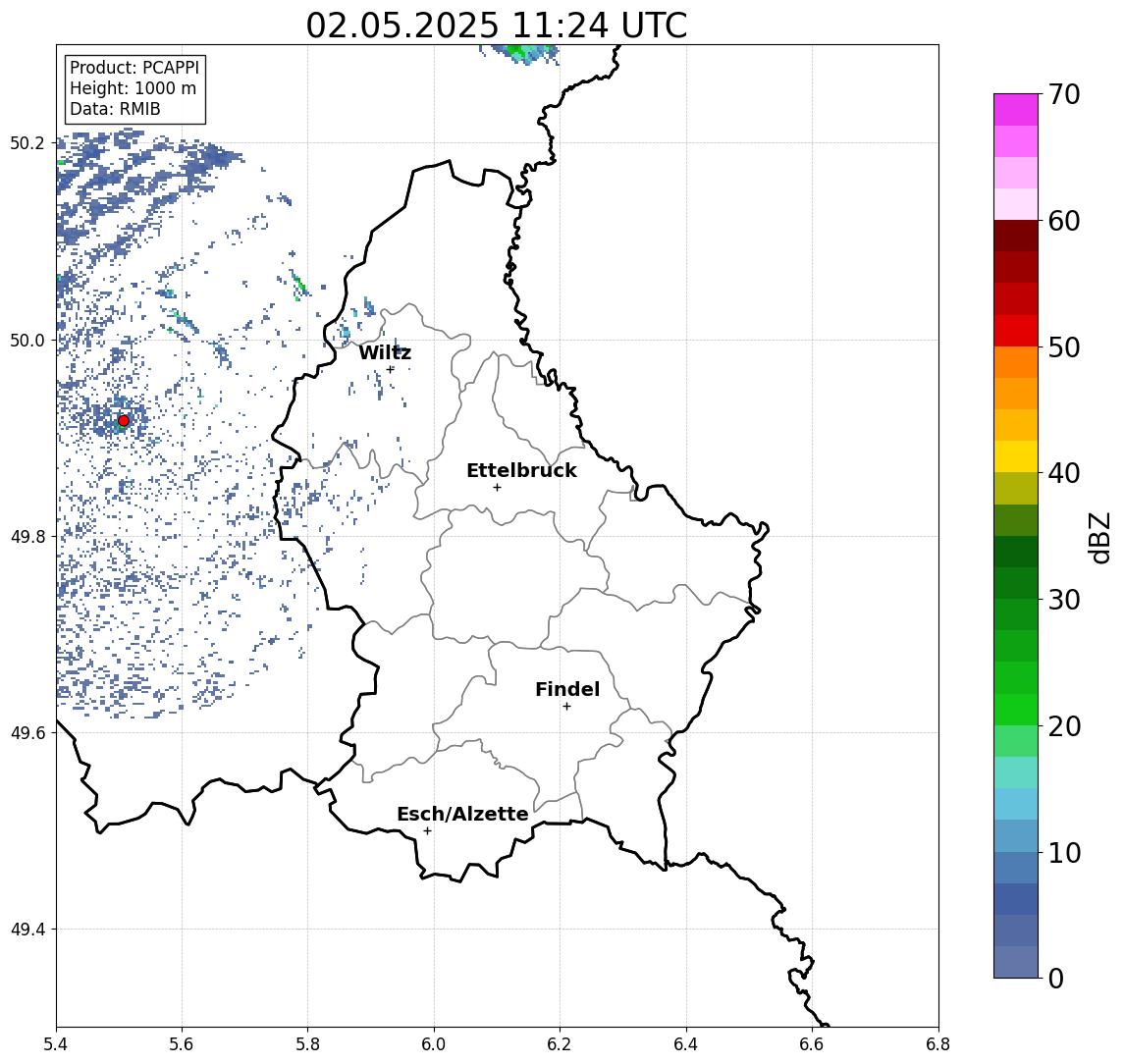This screenshot has height=1064, width=1124.
Task: Click the 'Height: 1000 m' text
Action: point(133,88)
